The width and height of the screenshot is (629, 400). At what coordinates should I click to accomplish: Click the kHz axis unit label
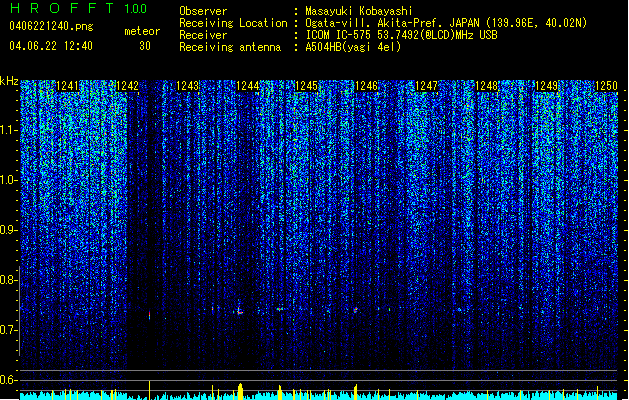(x=9, y=81)
